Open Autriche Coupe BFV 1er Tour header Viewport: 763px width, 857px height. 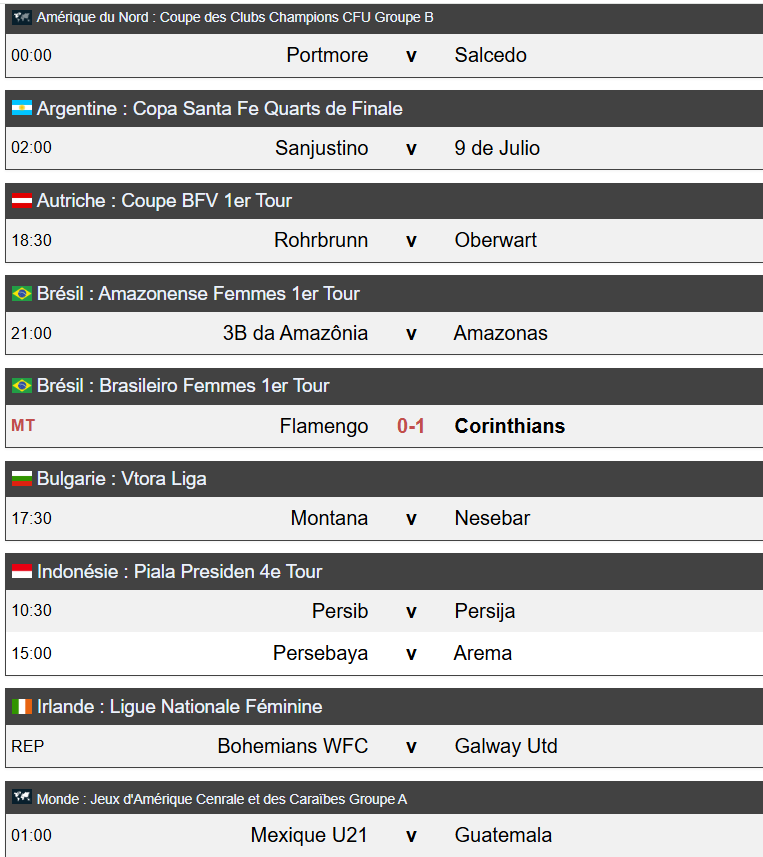[x=165, y=201]
